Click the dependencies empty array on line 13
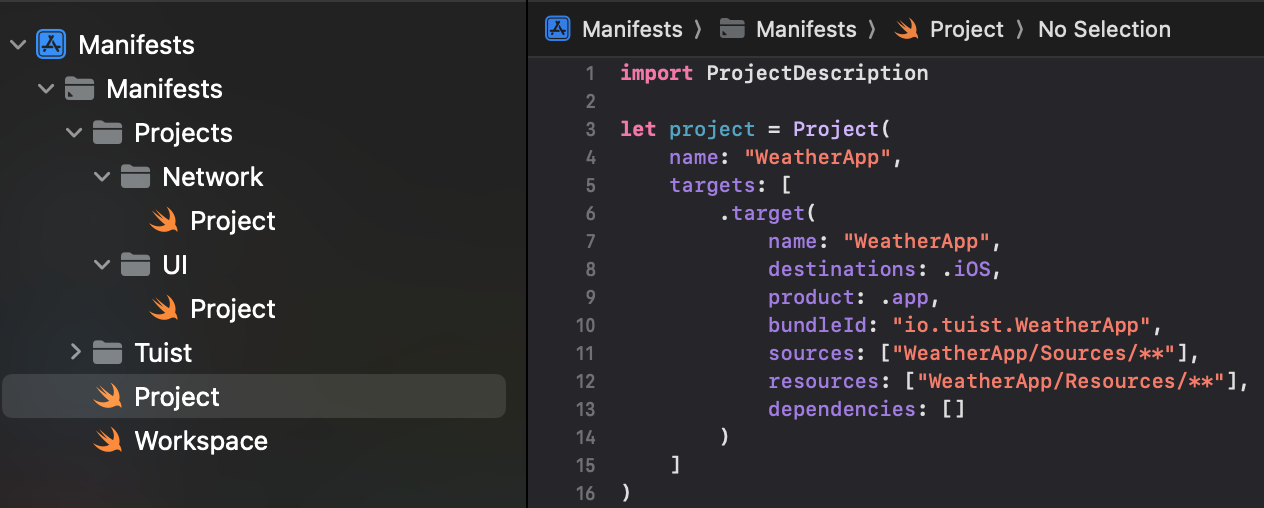Screen dimensions: 1264x508 pos(953,409)
